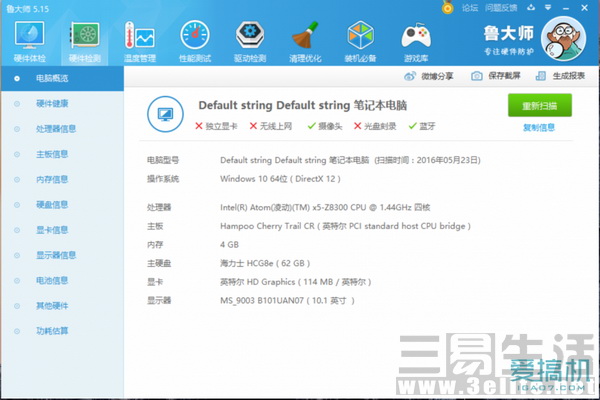Open 驱动检测 driver detection icon

[250, 42]
